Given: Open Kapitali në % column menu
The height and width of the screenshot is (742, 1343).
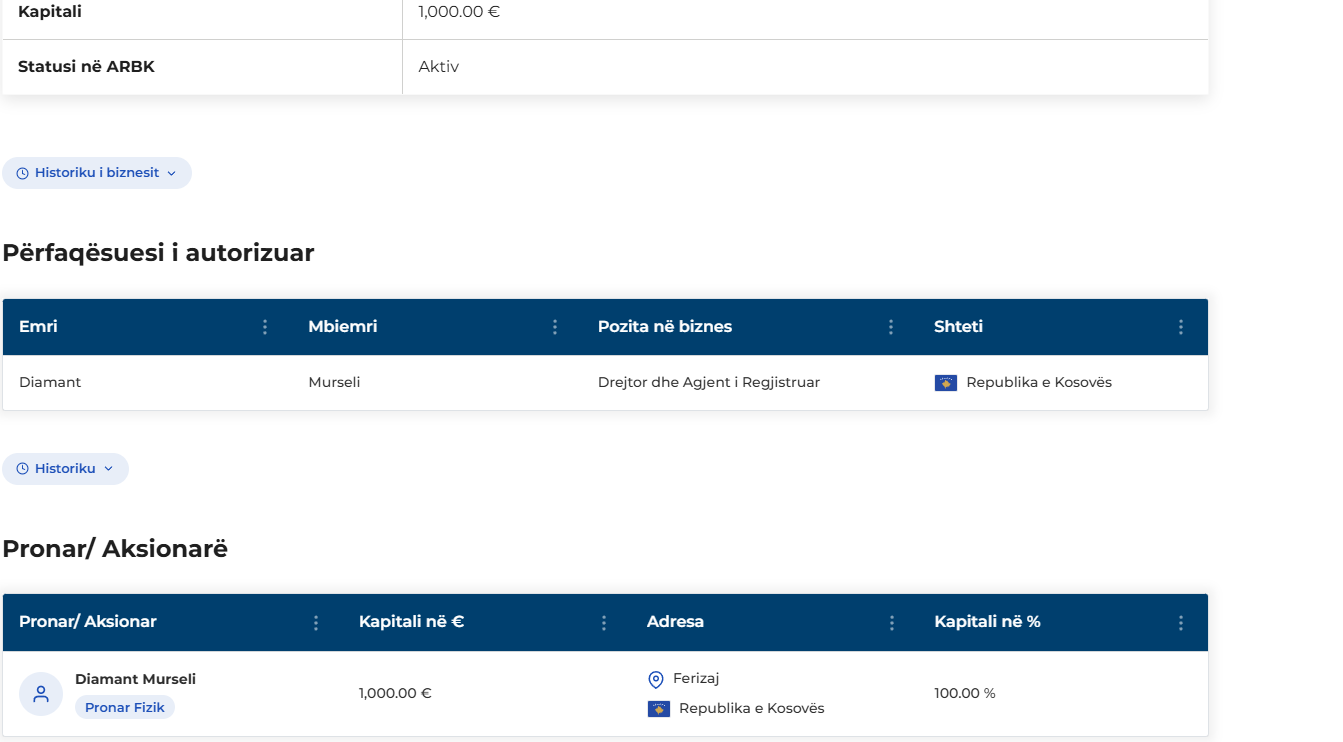Looking at the screenshot, I should pyautogui.click(x=1181, y=623).
